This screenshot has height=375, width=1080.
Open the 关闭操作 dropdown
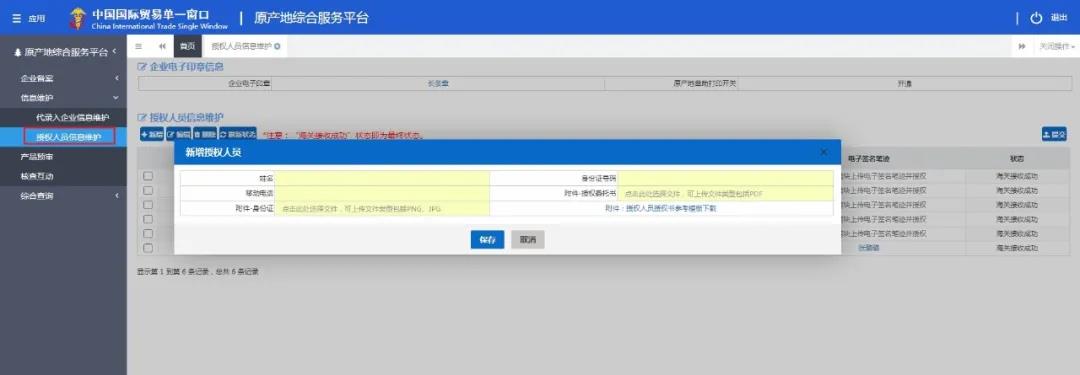click(x=1057, y=46)
